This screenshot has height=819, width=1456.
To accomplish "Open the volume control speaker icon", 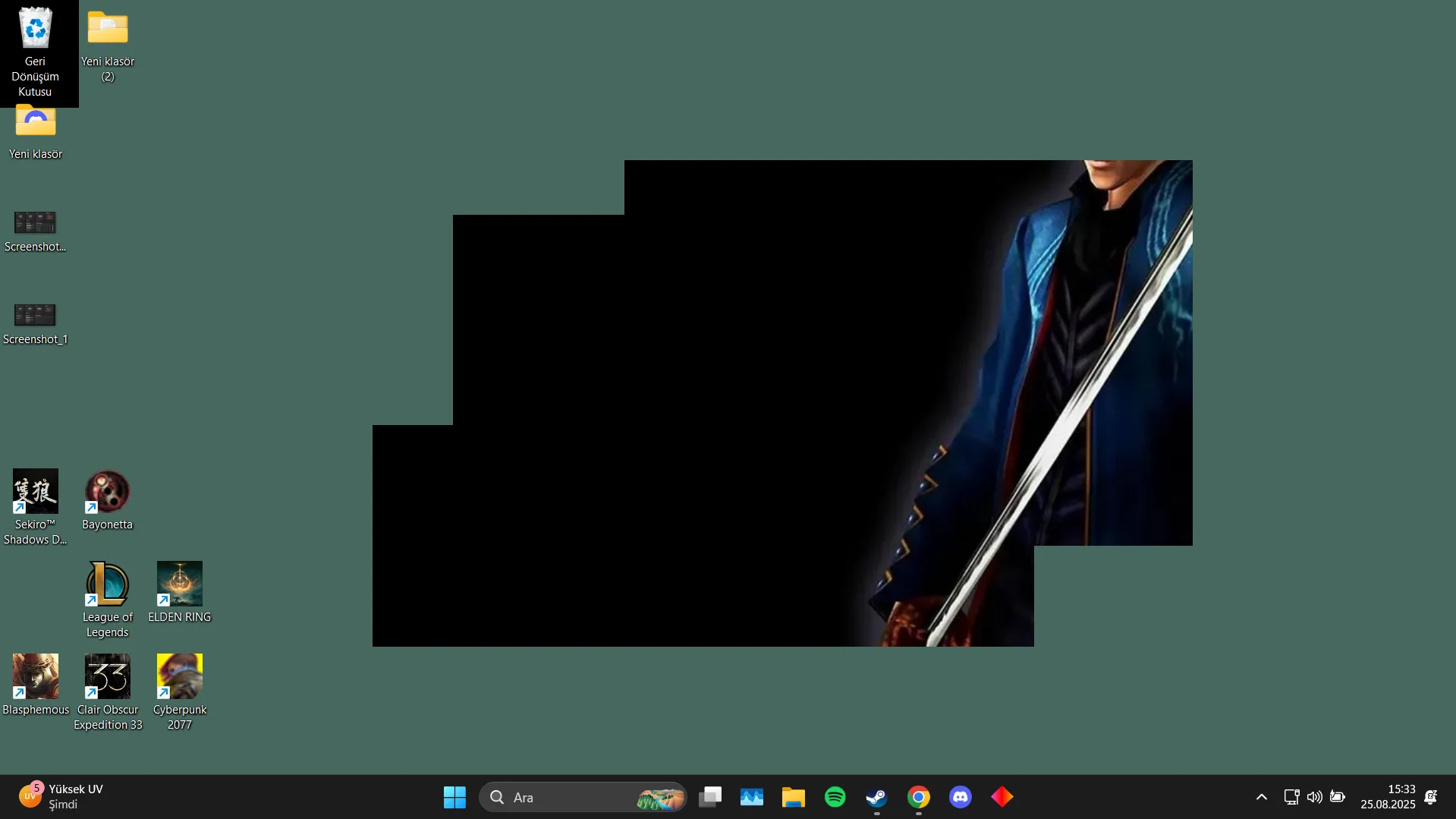I will pyautogui.click(x=1315, y=797).
